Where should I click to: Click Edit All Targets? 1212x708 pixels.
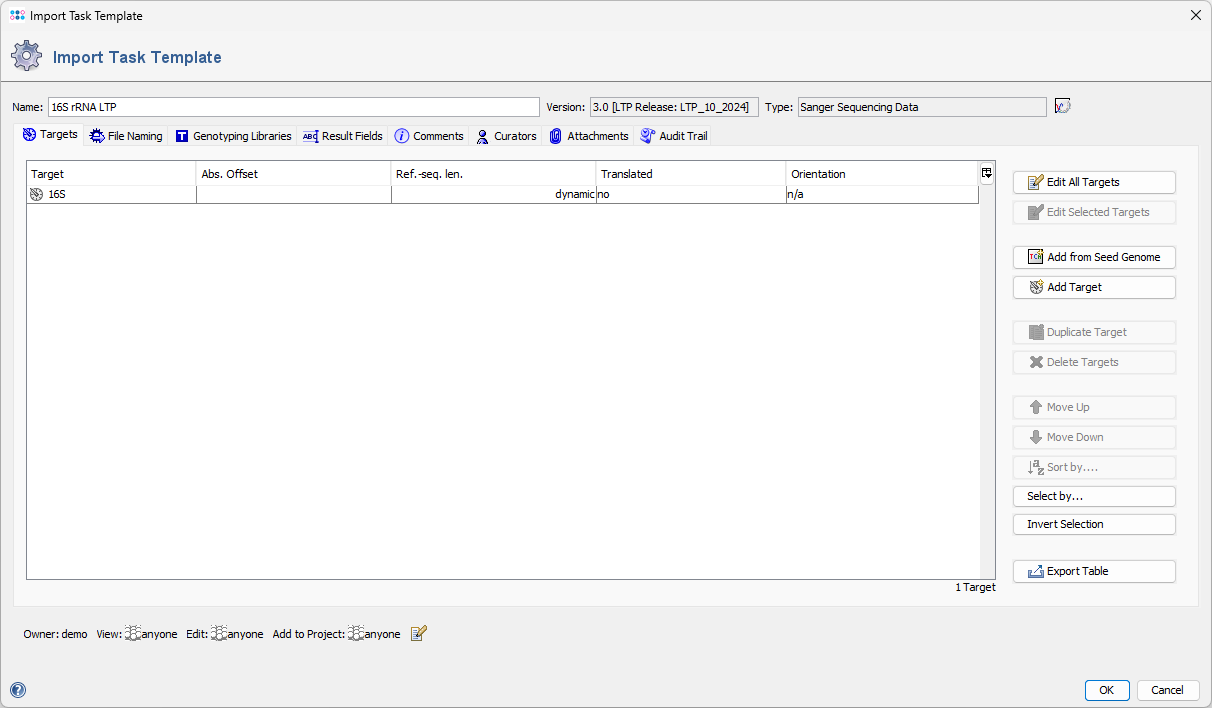(1093, 182)
